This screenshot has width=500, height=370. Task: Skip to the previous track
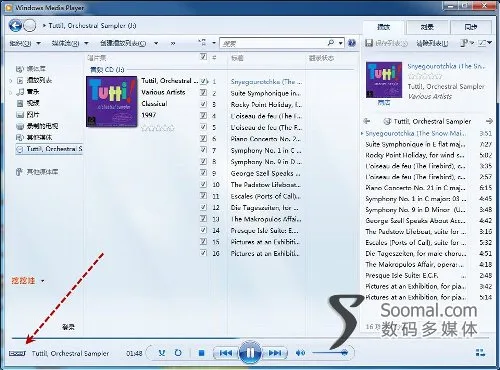click(x=226, y=353)
